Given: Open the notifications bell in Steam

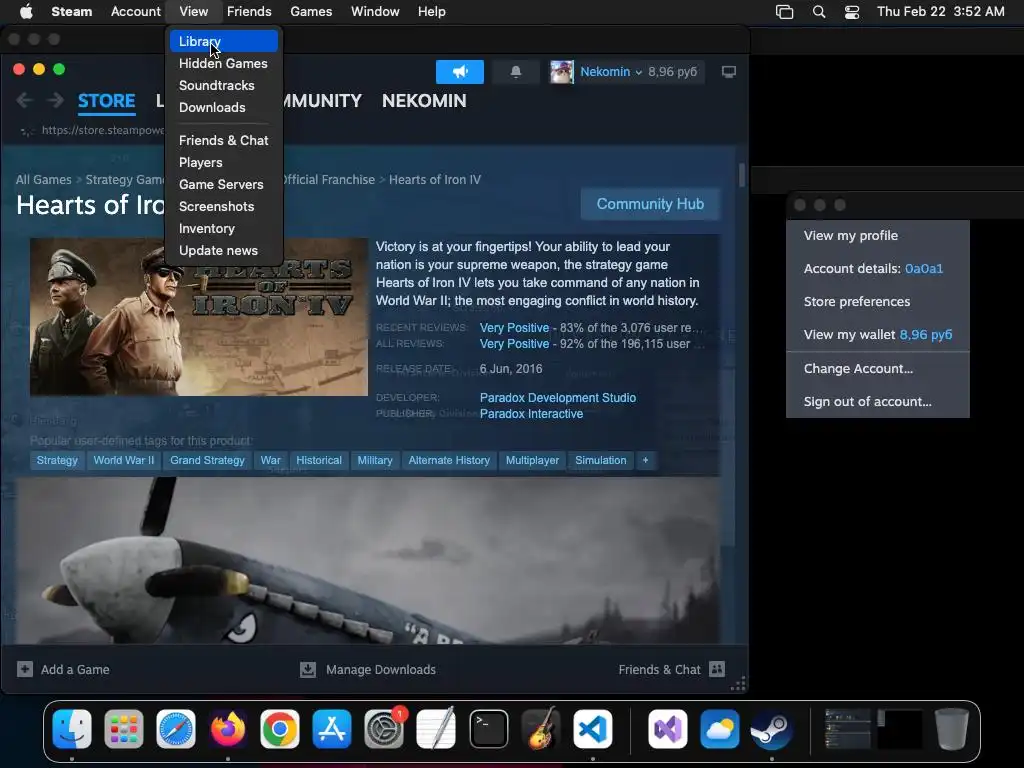Looking at the screenshot, I should (x=516, y=72).
